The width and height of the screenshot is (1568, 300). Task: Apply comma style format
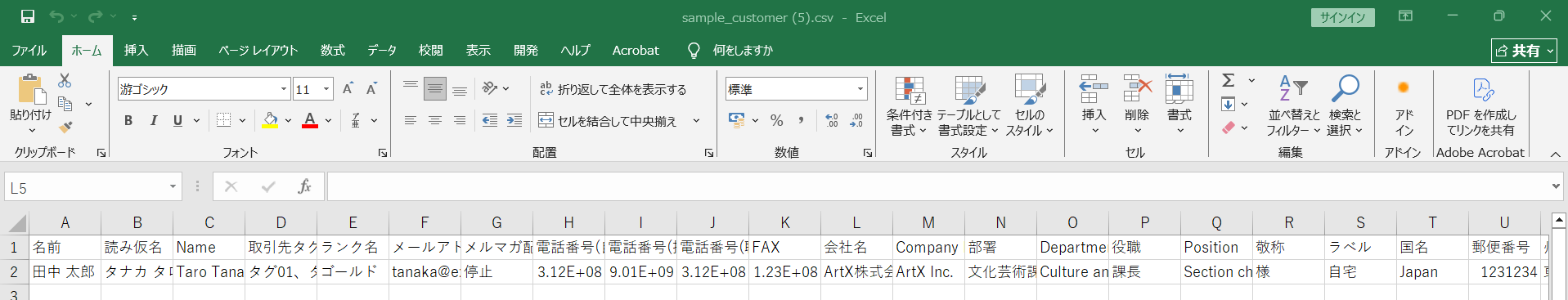click(x=801, y=120)
